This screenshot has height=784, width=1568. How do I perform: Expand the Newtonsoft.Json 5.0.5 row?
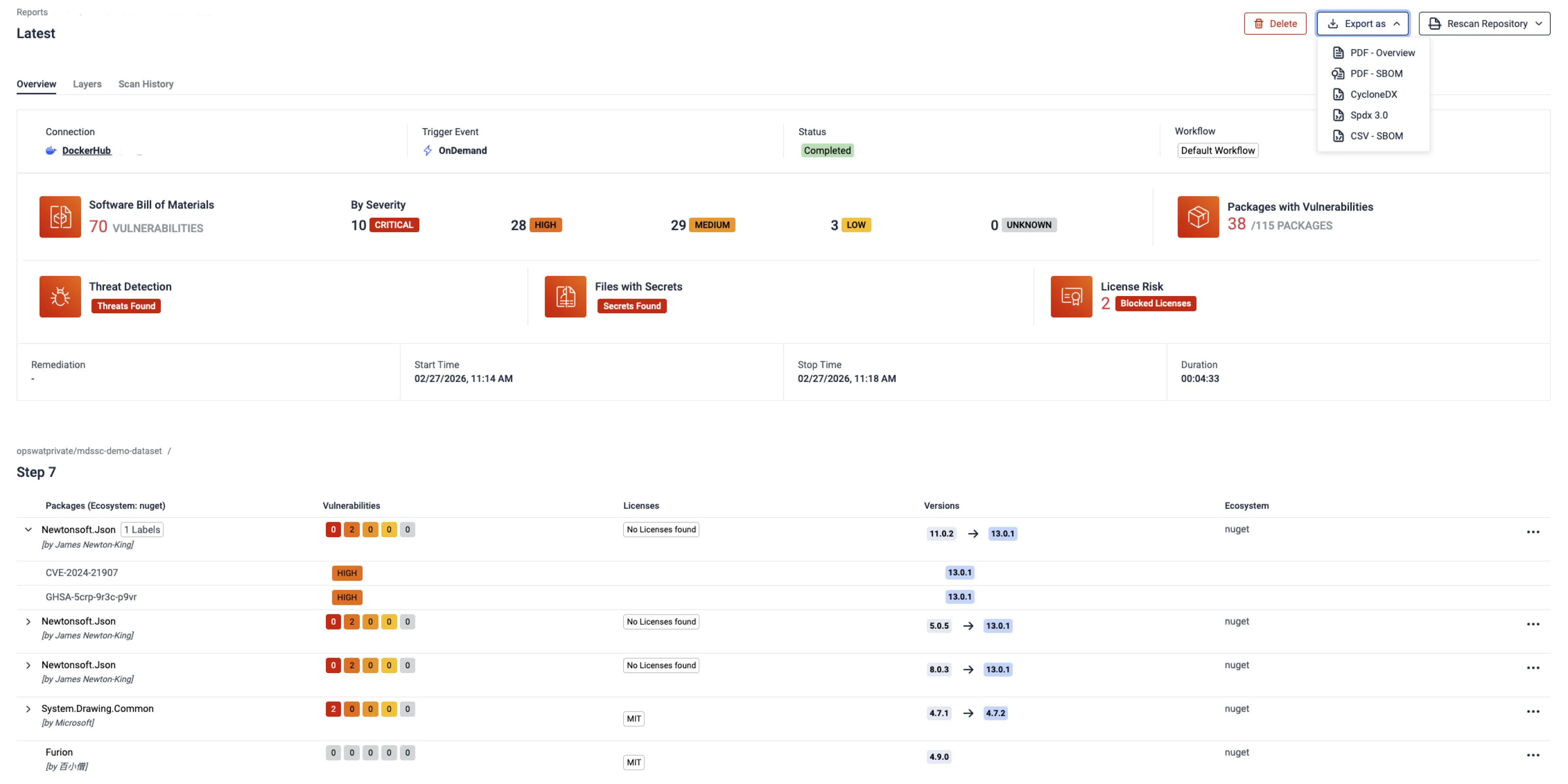(x=28, y=621)
